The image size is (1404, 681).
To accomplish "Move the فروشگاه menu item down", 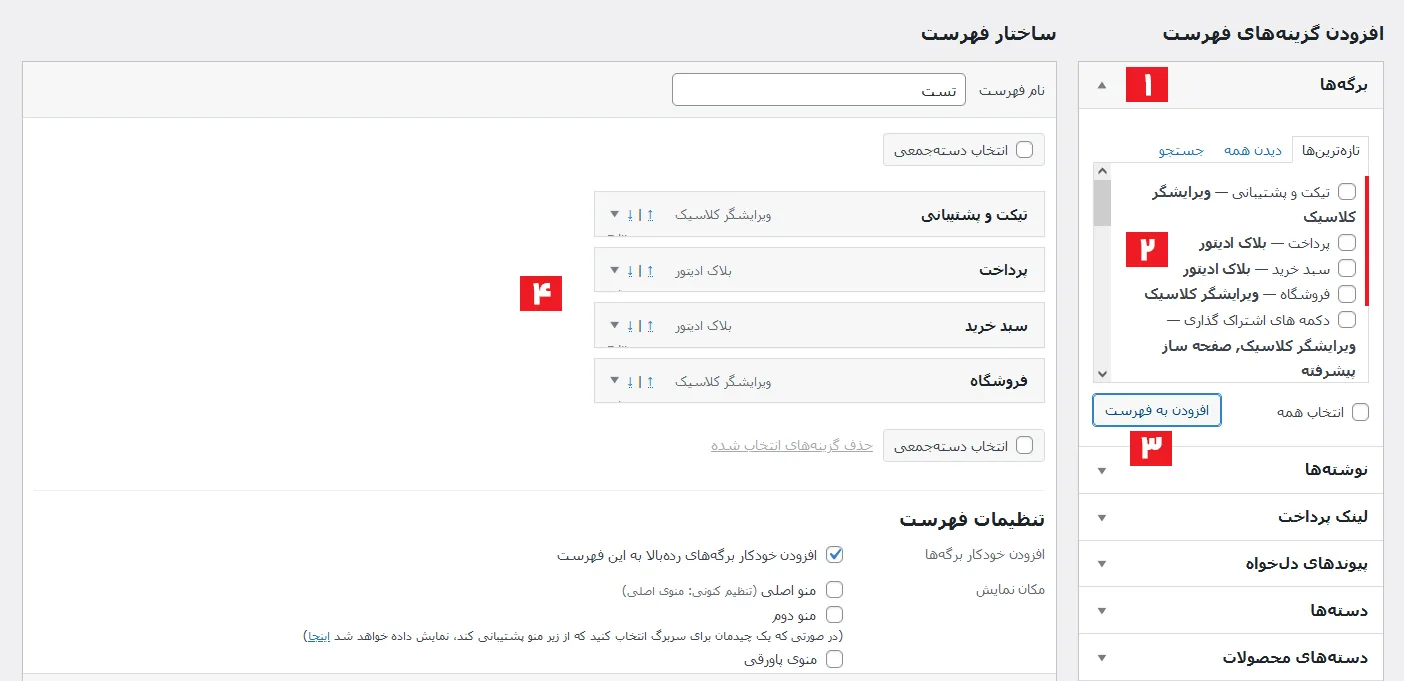I will [x=630, y=381].
